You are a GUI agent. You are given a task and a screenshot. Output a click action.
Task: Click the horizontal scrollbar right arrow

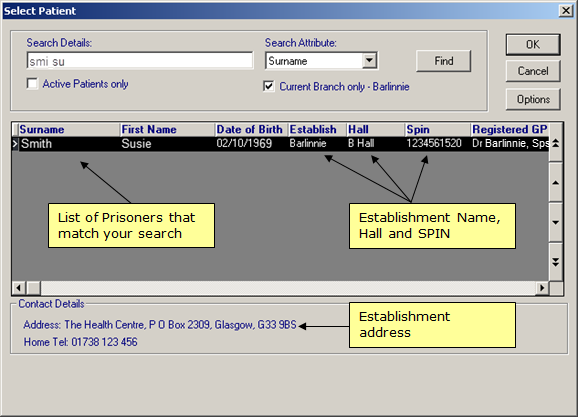tap(542, 288)
